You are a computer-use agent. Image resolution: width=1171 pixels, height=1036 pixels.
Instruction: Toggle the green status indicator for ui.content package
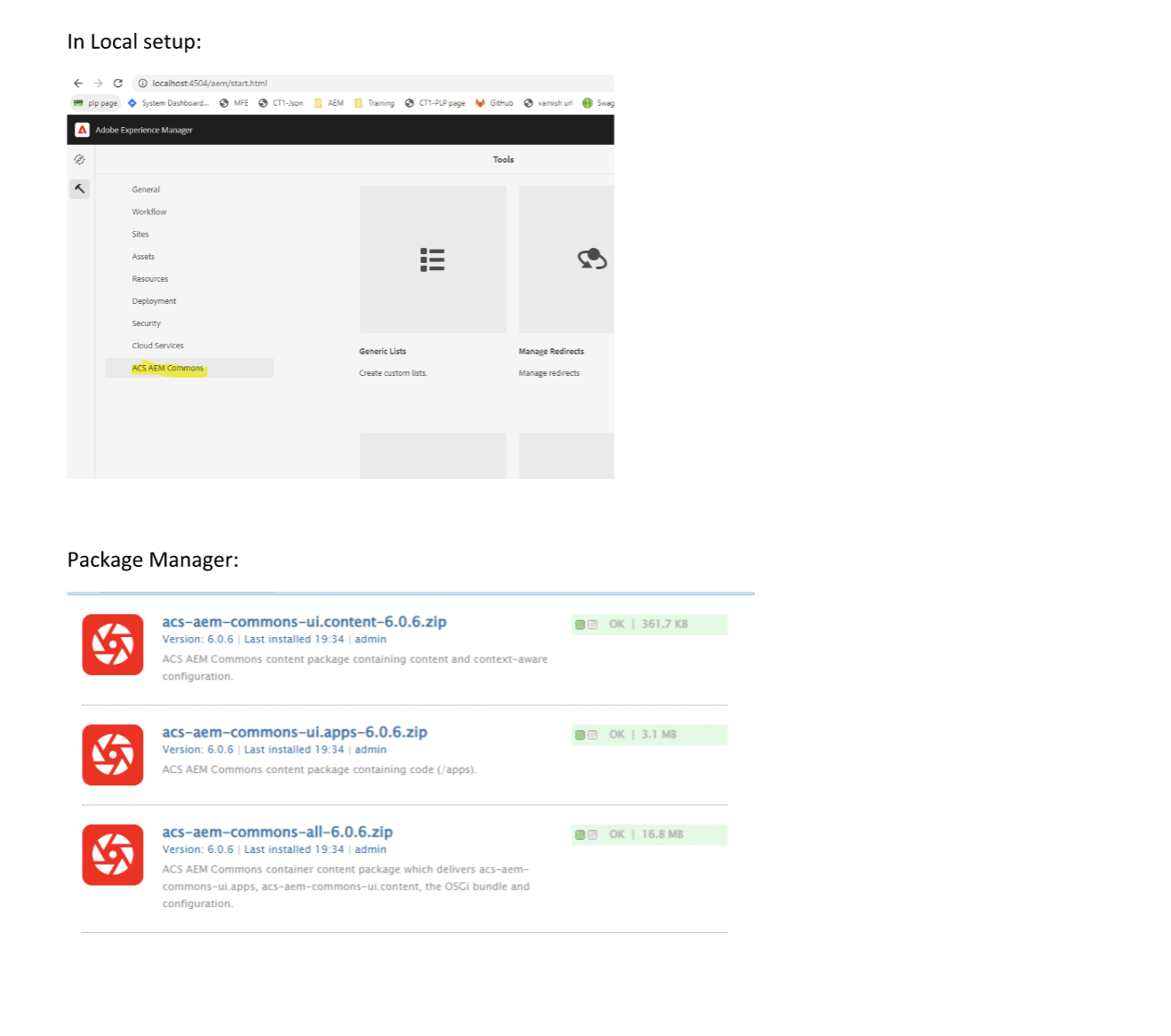(x=582, y=624)
